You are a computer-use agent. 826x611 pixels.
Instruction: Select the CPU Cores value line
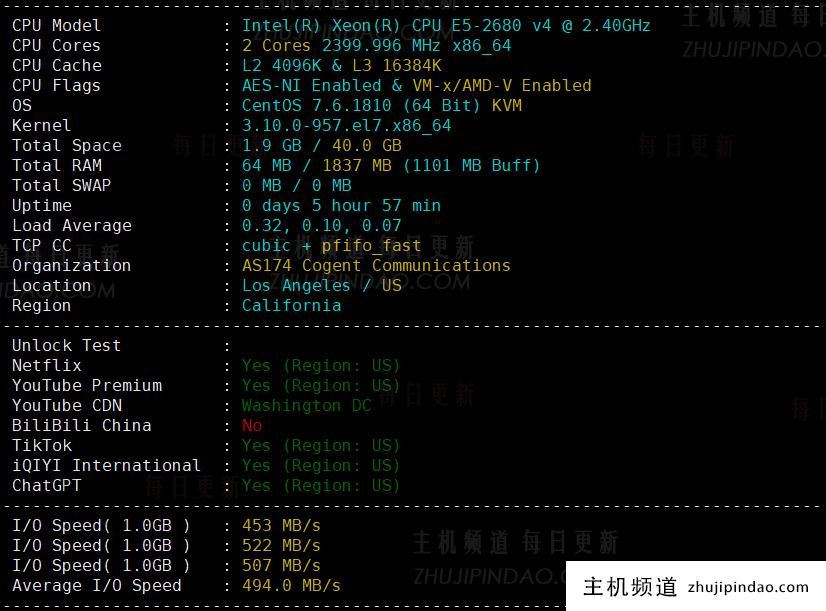point(376,45)
